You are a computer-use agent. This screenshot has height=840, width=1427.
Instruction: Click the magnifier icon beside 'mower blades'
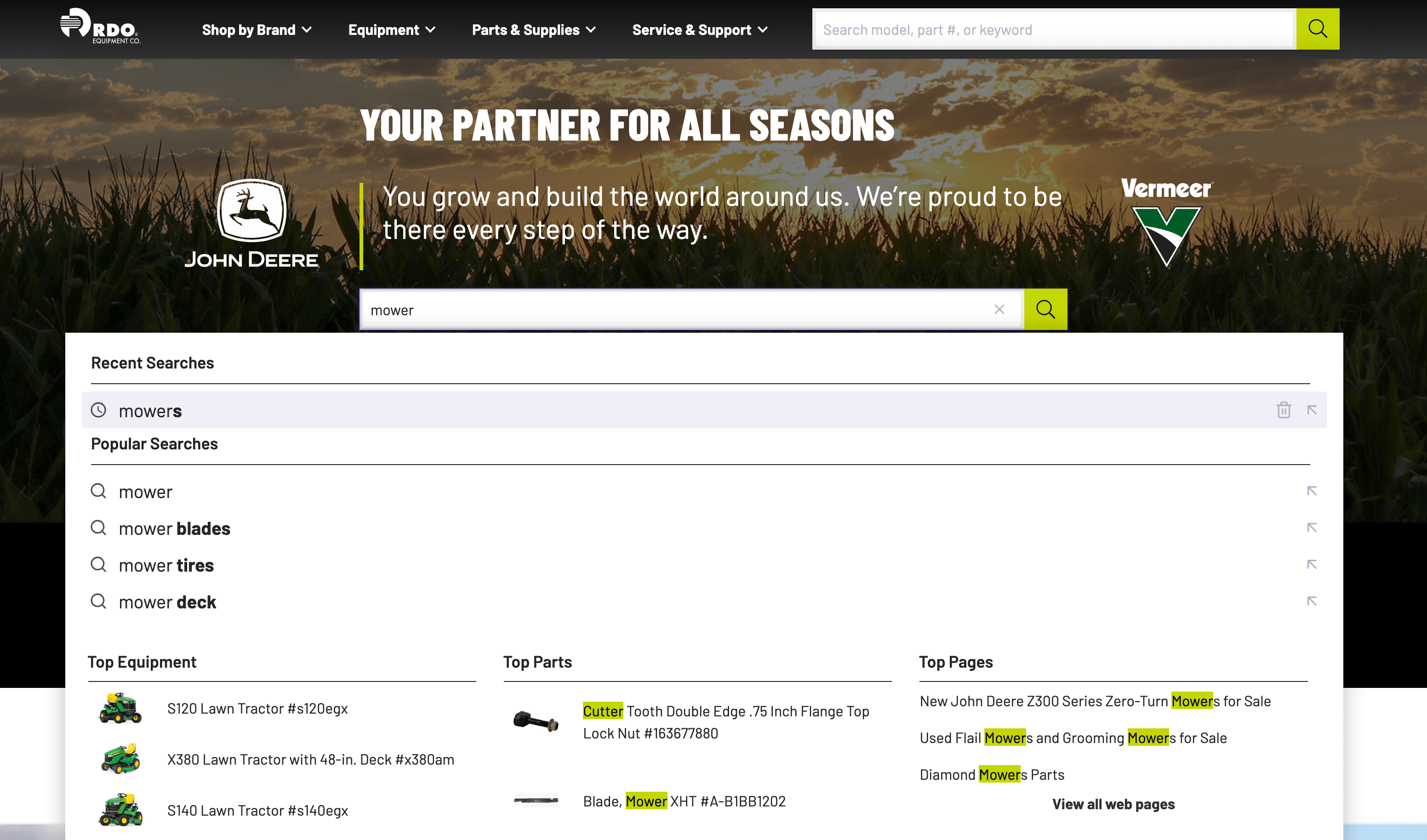[98, 528]
